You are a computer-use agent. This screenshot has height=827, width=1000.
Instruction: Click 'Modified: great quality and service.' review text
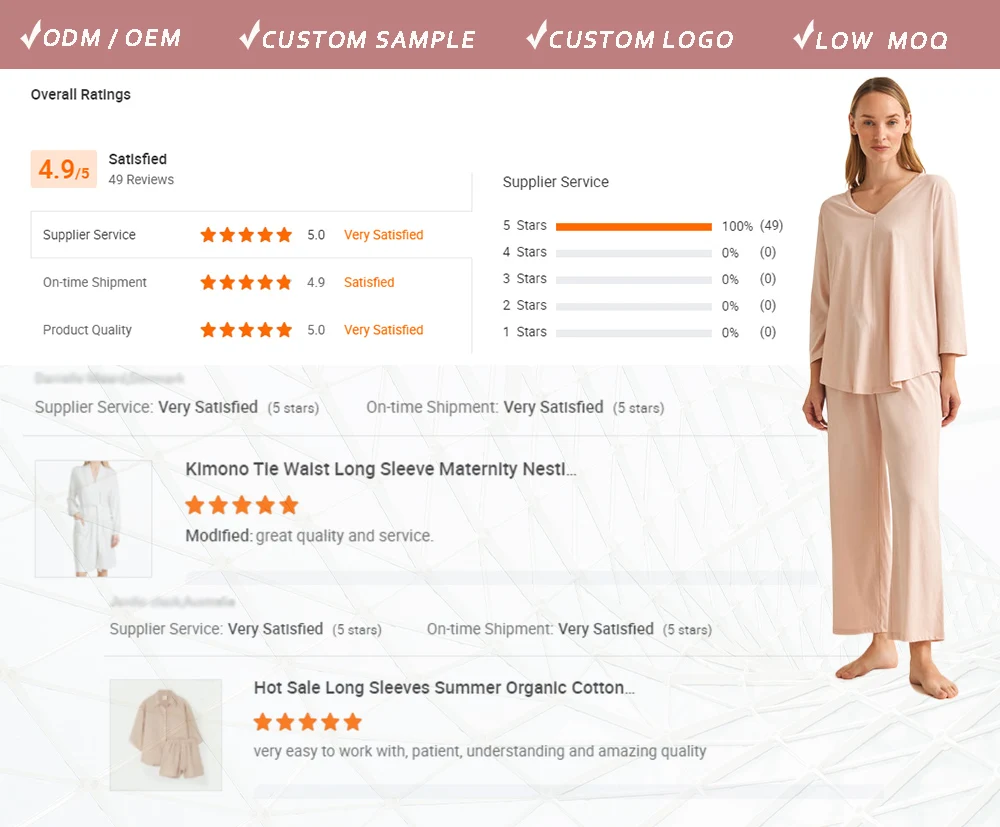(x=309, y=536)
